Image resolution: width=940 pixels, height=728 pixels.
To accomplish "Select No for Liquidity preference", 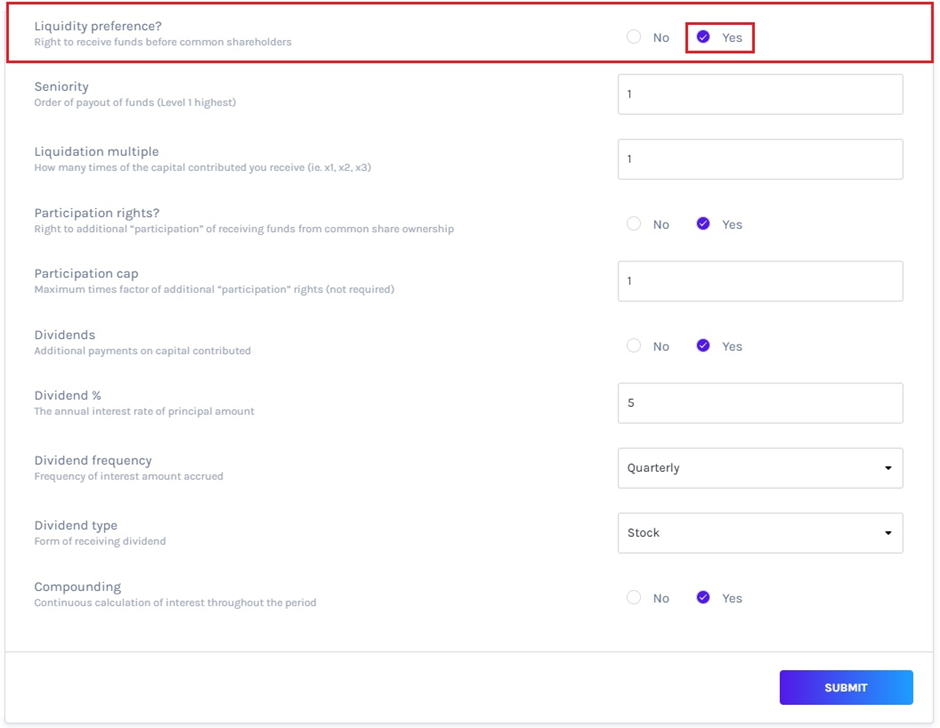I will point(634,37).
